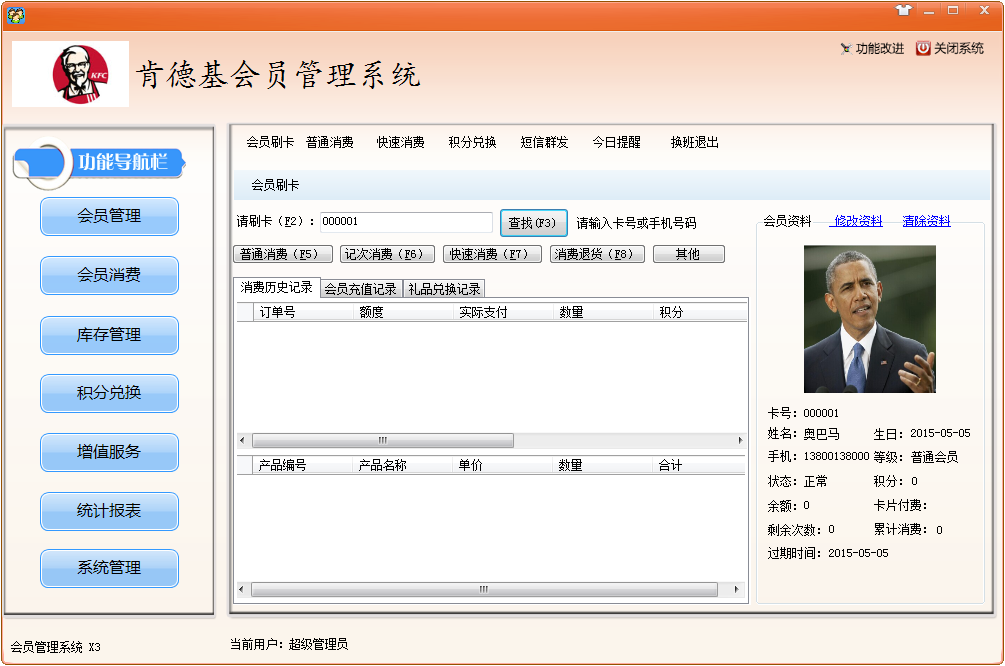Open 积分兑换 in the navigation sidebar

click(109, 393)
